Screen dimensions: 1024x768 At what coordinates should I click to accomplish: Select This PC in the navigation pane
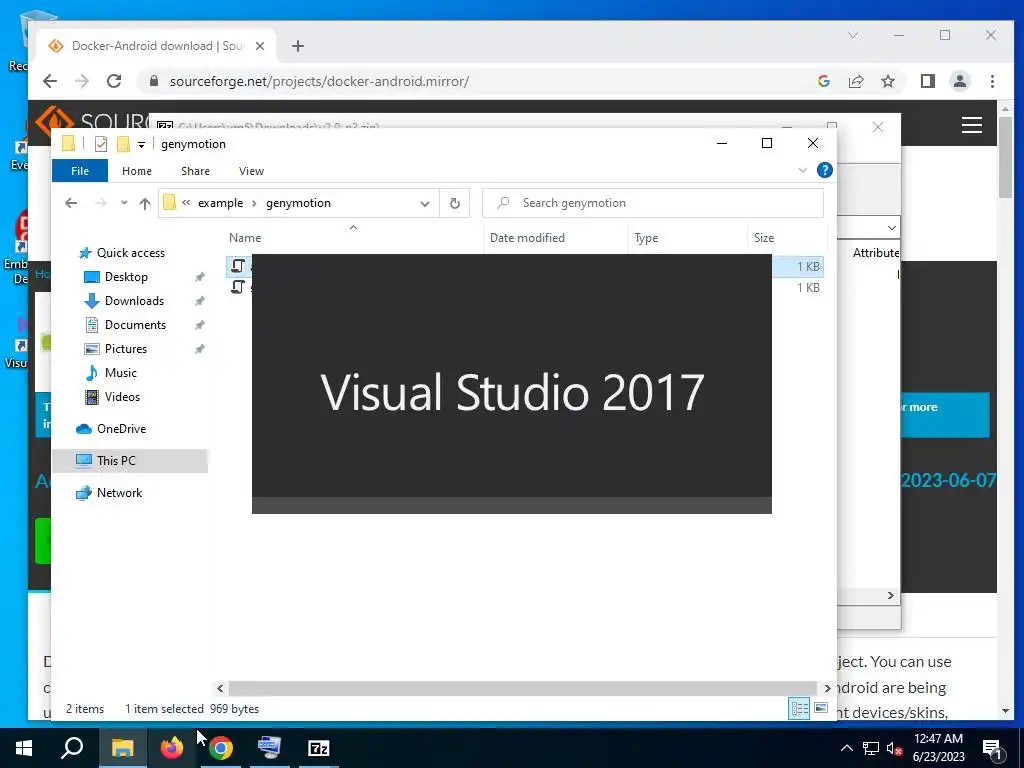pyautogui.click(x=116, y=461)
